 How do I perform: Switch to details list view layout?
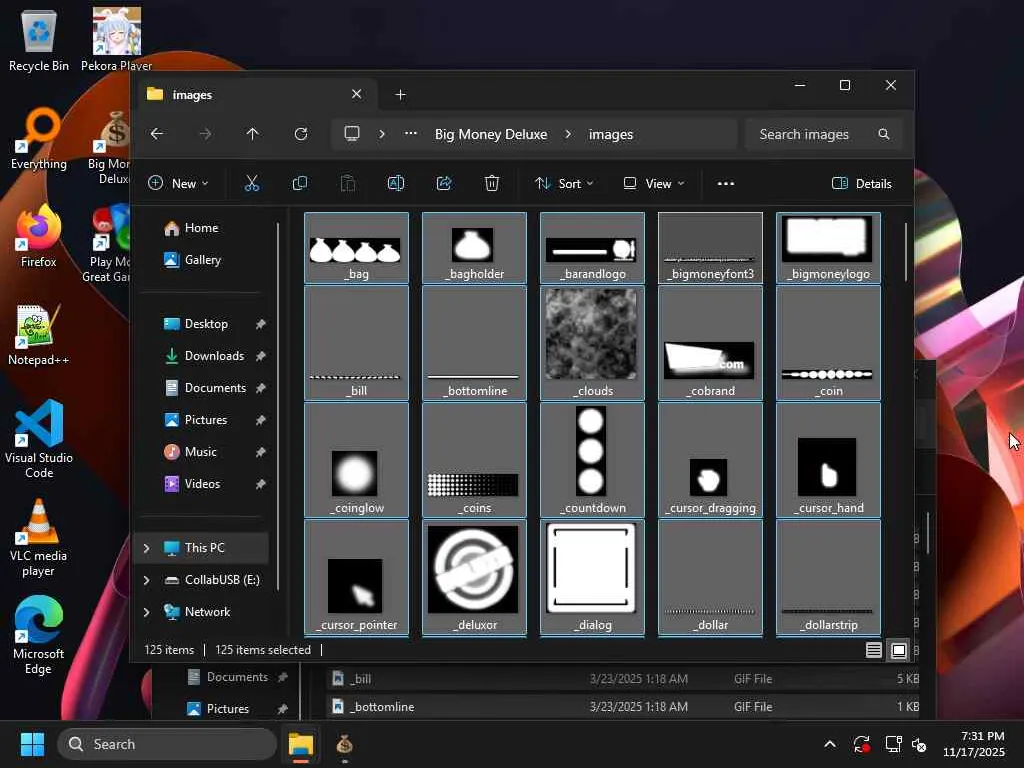click(874, 650)
